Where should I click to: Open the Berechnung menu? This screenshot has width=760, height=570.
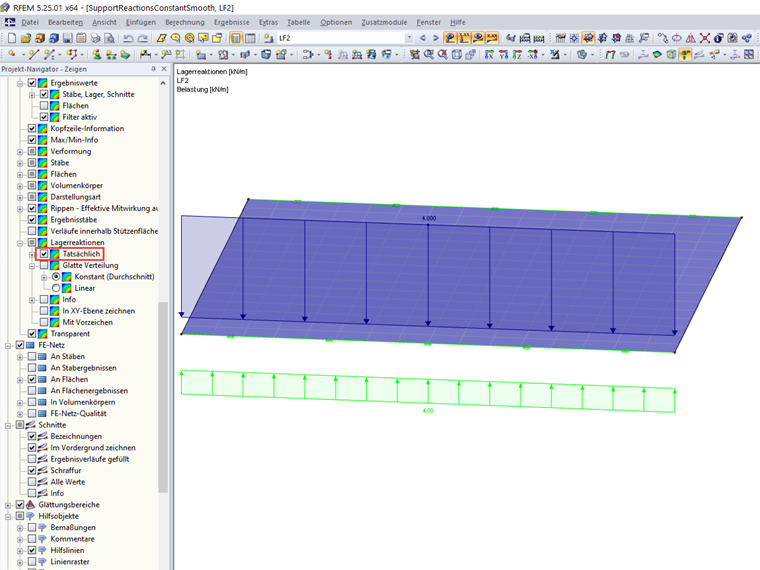[185, 22]
